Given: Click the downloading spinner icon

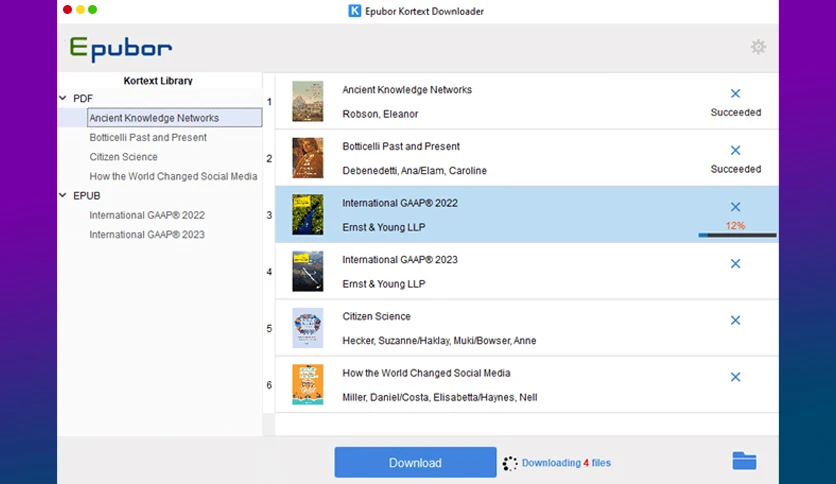Looking at the screenshot, I should point(510,463).
